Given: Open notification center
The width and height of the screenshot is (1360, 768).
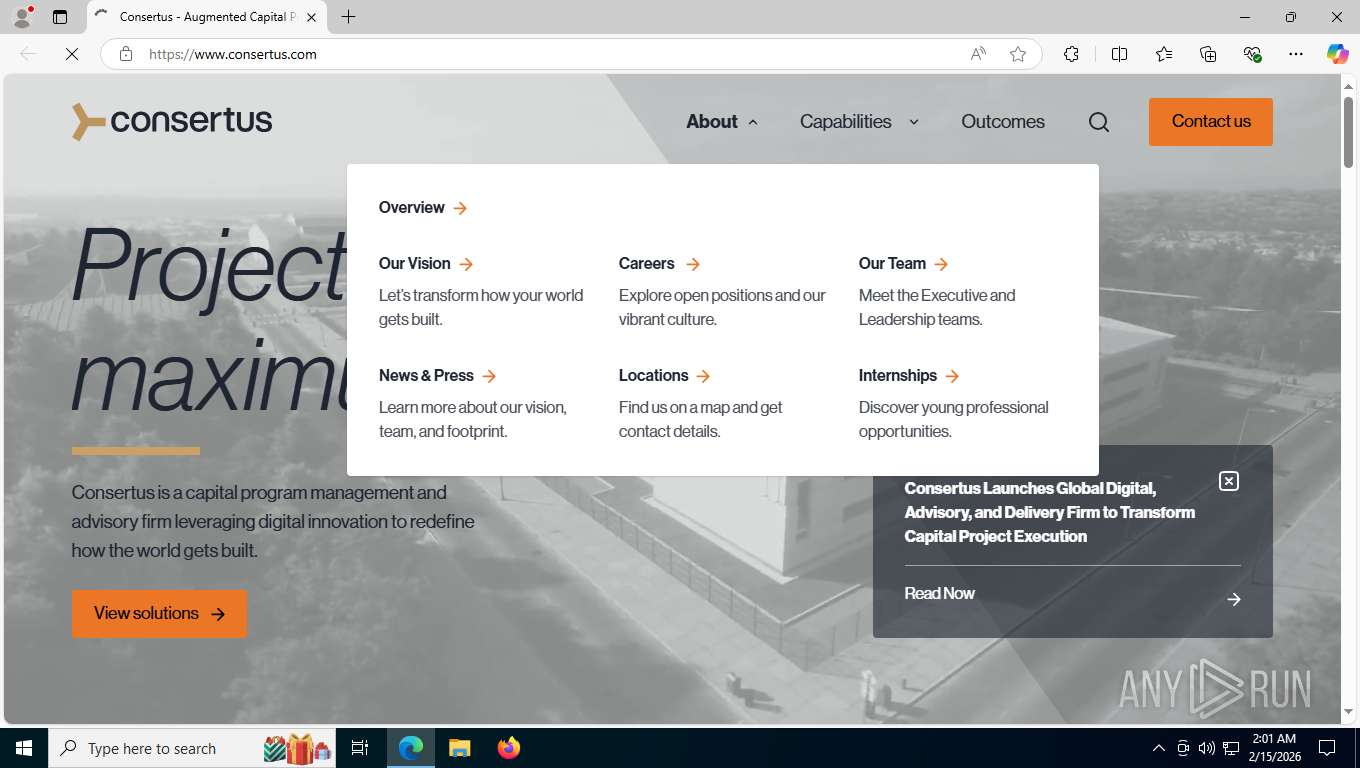Looking at the screenshot, I should (1327, 748).
